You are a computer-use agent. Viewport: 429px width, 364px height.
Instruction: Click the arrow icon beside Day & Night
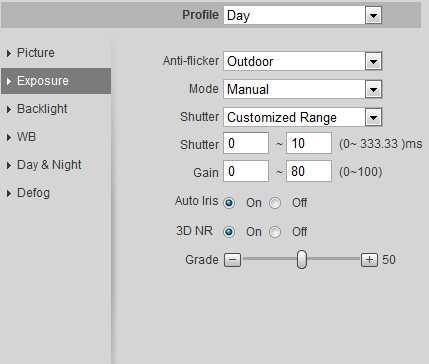coord(9,165)
